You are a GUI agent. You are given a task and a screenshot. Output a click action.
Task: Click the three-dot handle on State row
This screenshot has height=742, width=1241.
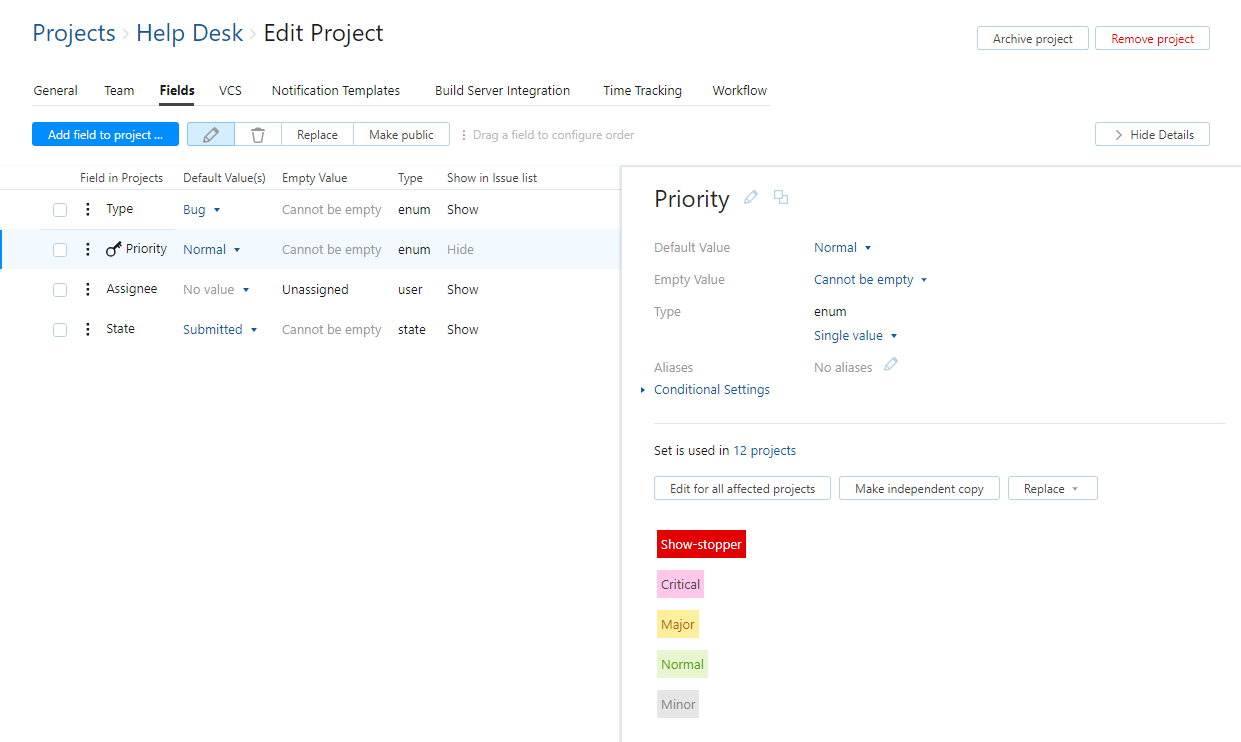pos(87,329)
